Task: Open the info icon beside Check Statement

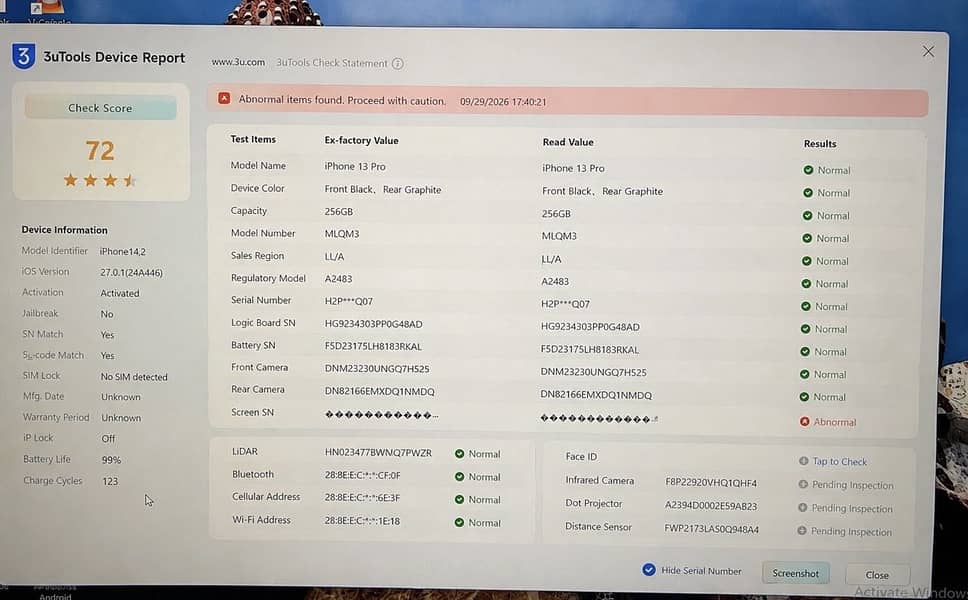Action: [x=398, y=64]
